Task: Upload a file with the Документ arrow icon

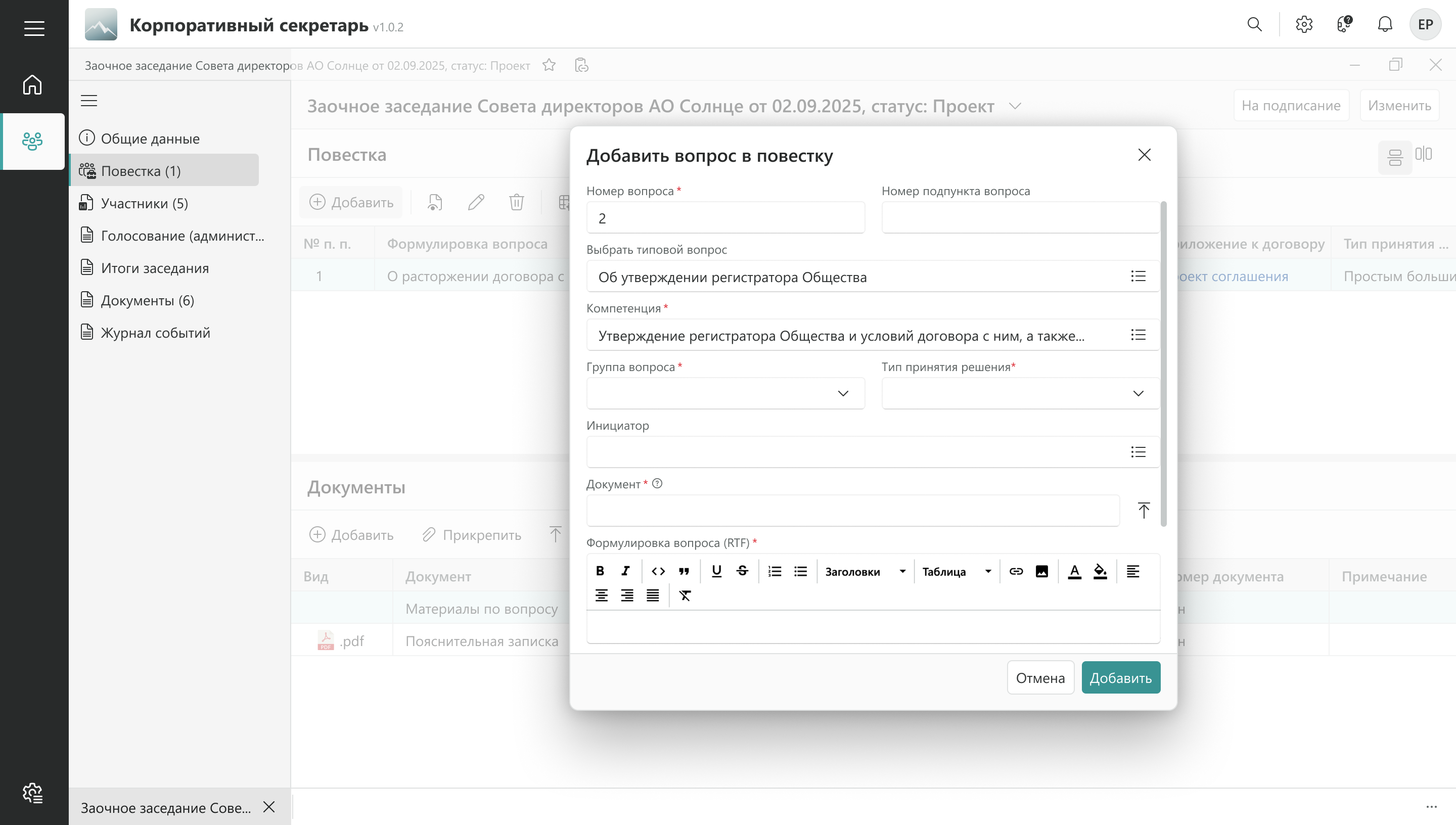Action: click(x=1143, y=511)
